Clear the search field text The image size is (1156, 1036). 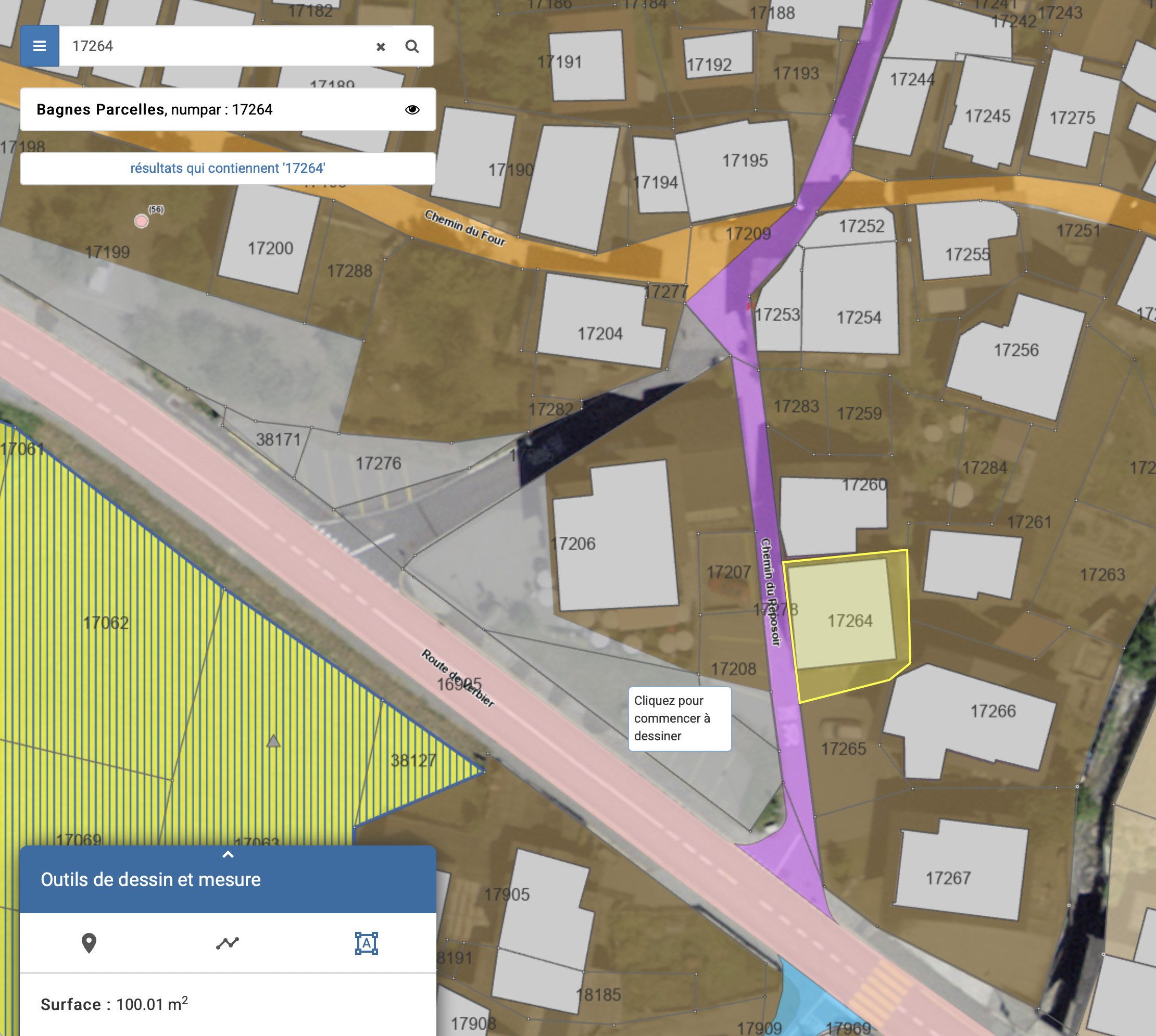coord(381,47)
